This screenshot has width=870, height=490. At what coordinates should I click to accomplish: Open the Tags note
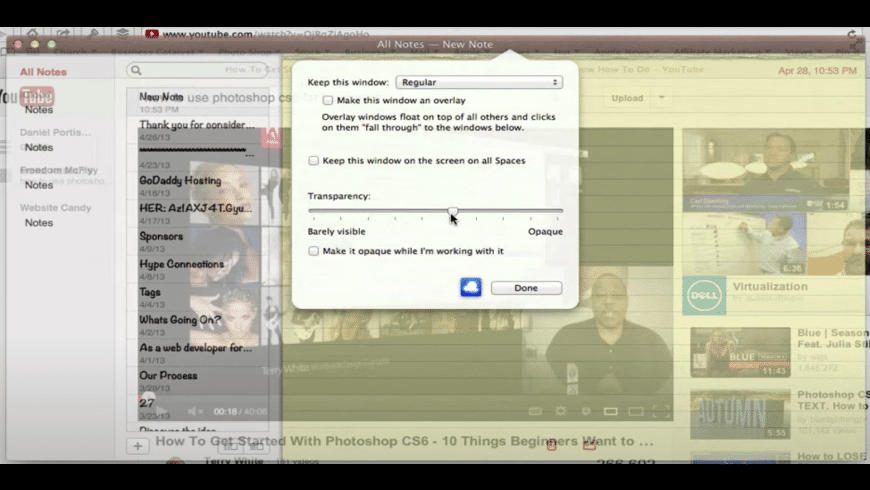198,297
